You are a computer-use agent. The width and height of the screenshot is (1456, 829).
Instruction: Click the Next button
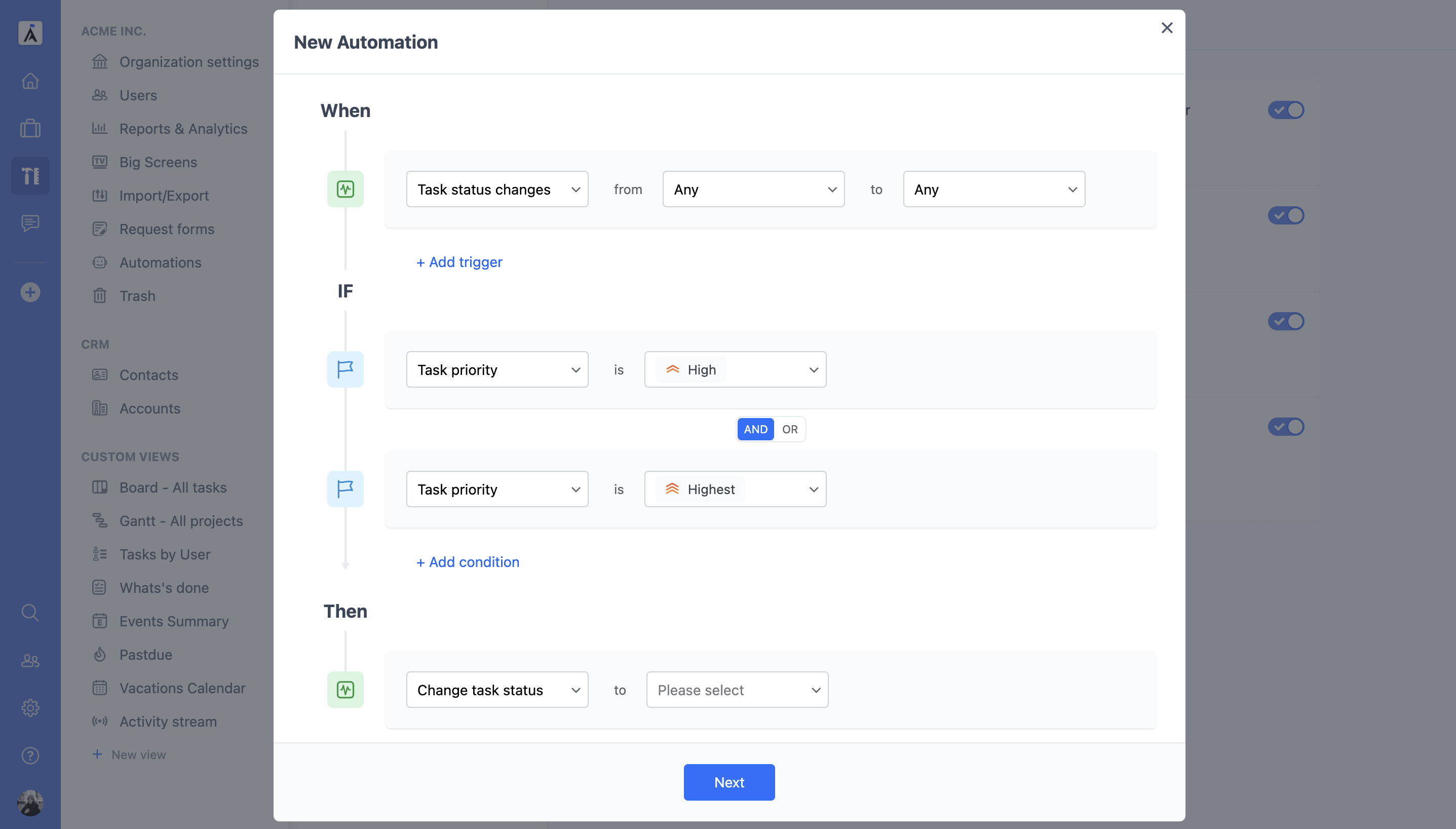(x=729, y=782)
